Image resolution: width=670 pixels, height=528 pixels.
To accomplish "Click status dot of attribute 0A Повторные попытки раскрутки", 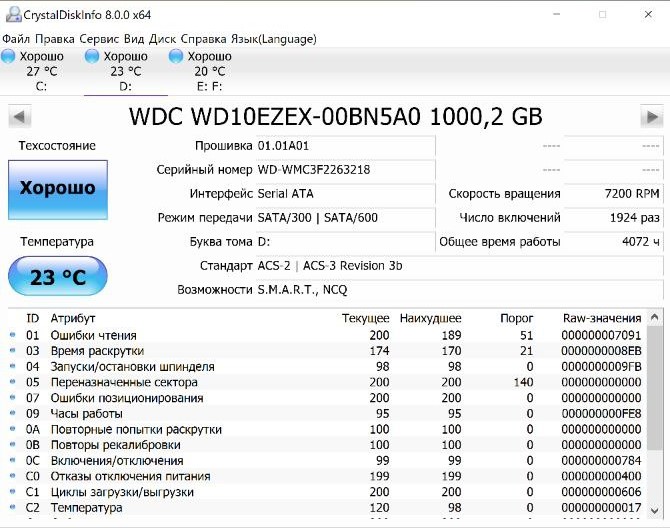I will [12, 429].
